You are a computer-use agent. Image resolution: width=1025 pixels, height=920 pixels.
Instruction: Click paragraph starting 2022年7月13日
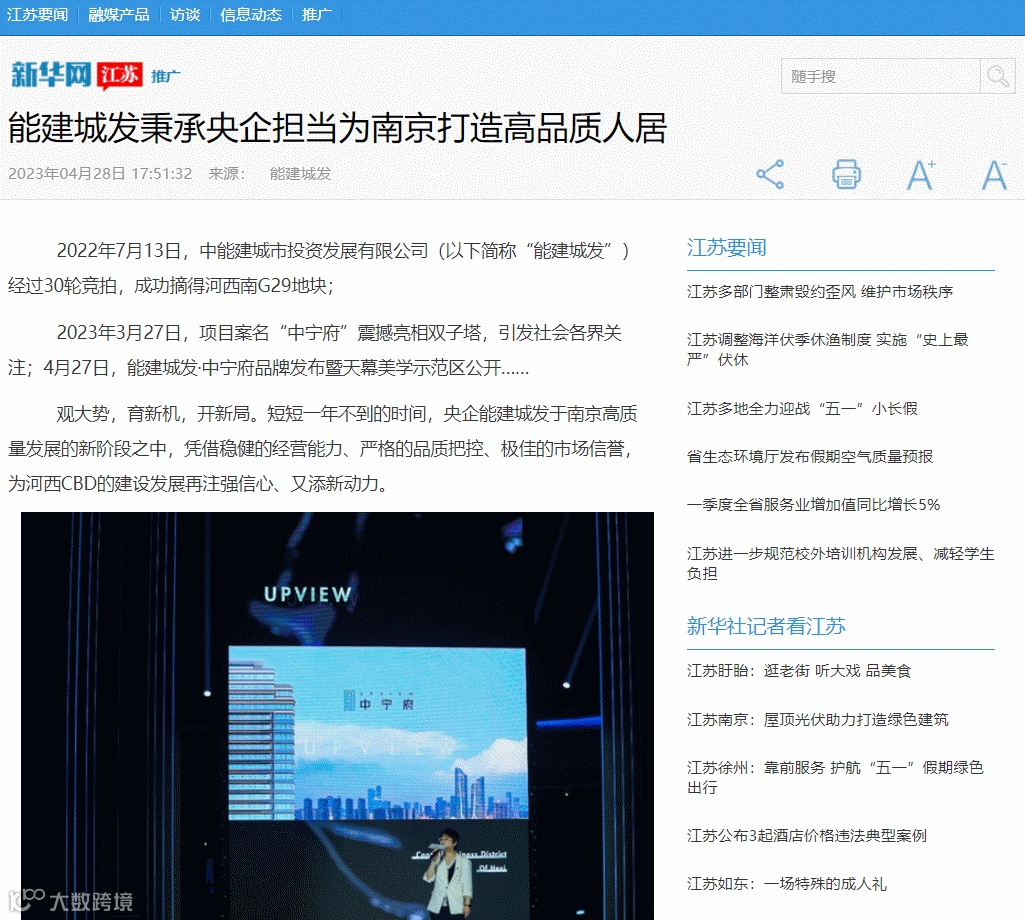point(320,268)
